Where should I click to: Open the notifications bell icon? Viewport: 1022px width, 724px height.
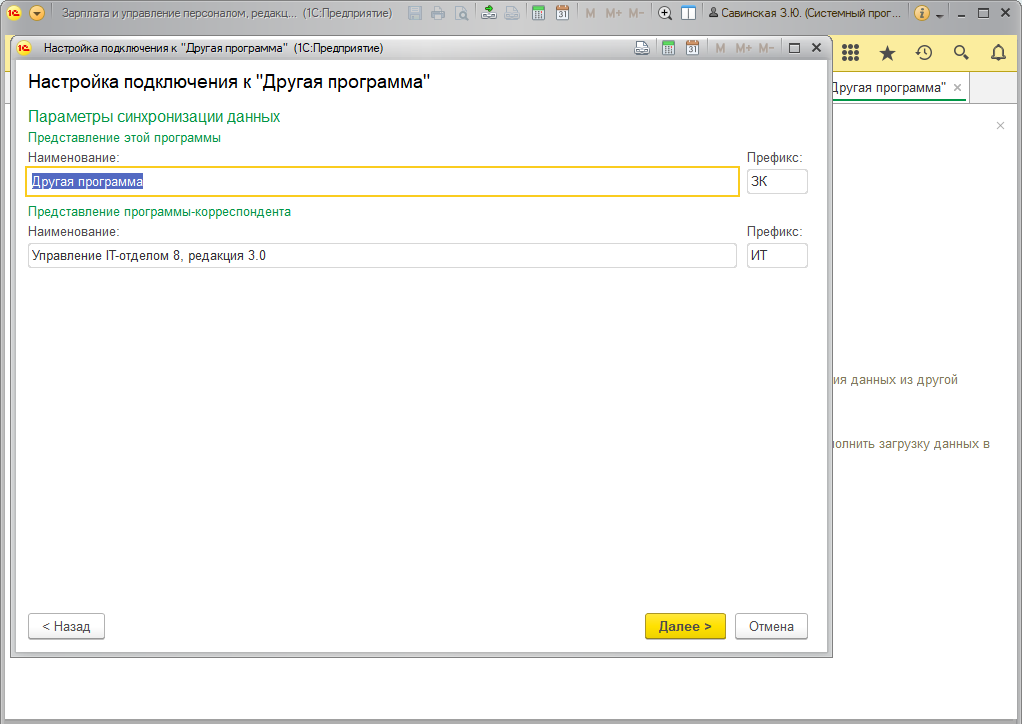[x=998, y=53]
